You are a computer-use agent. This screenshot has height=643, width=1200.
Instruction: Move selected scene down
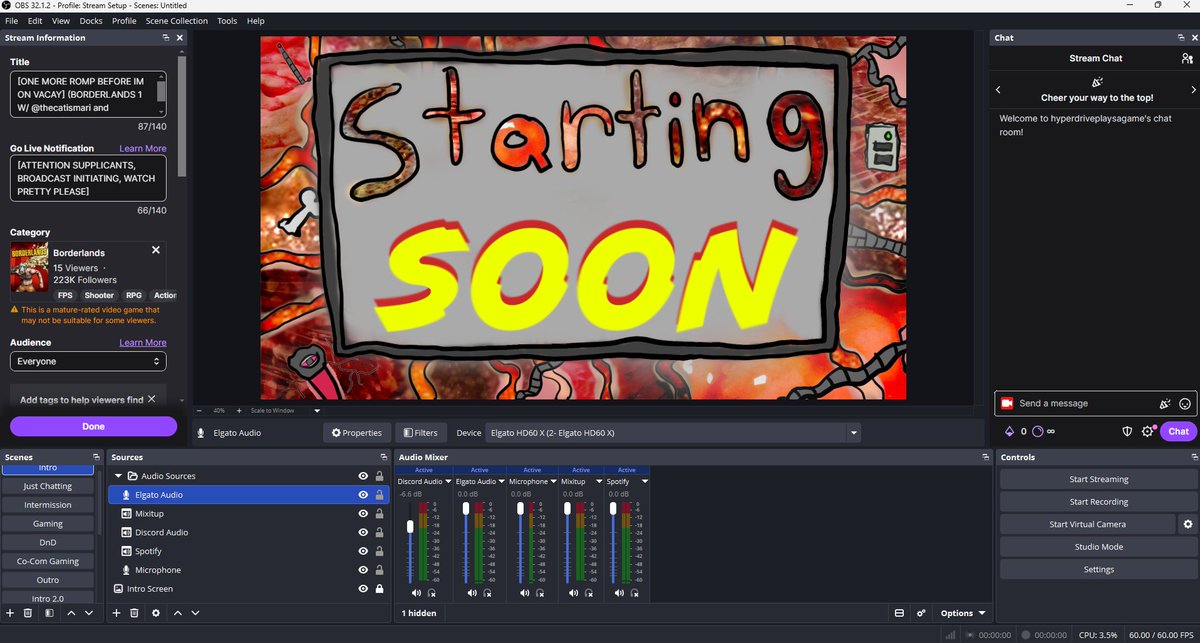pyautogui.click(x=89, y=612)
